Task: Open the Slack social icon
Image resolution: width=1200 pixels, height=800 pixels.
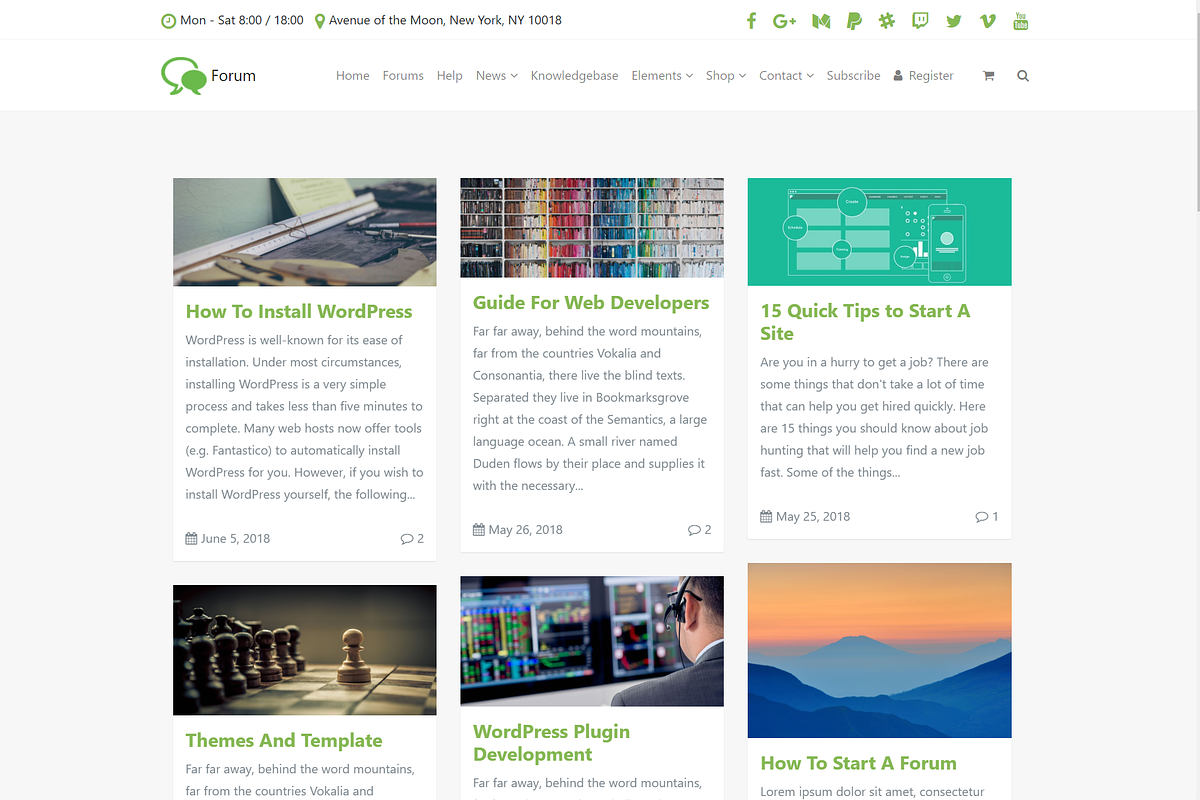Action: (887, 21)
